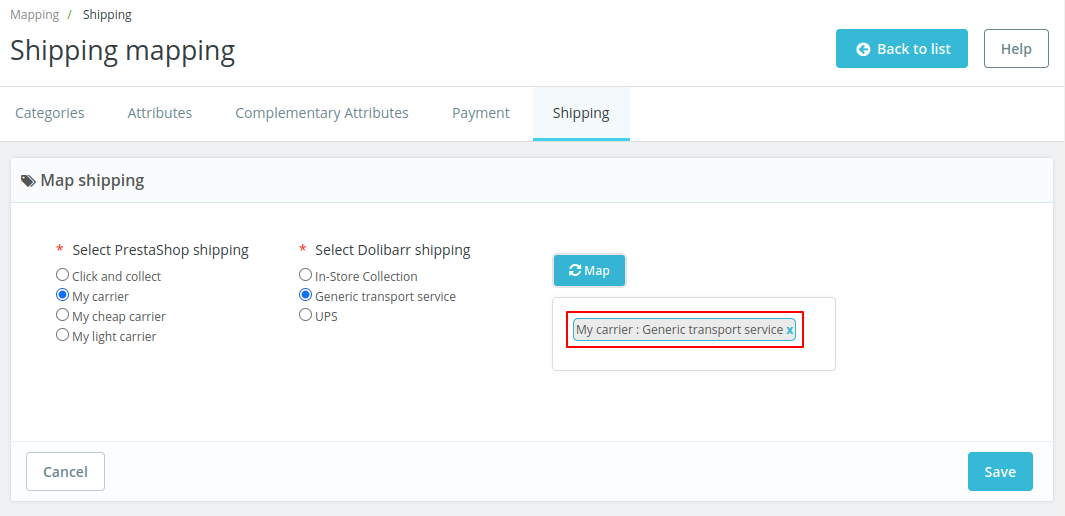
Task: Remove the My carrier mapping tag
Action: click(x=790, y=330)
